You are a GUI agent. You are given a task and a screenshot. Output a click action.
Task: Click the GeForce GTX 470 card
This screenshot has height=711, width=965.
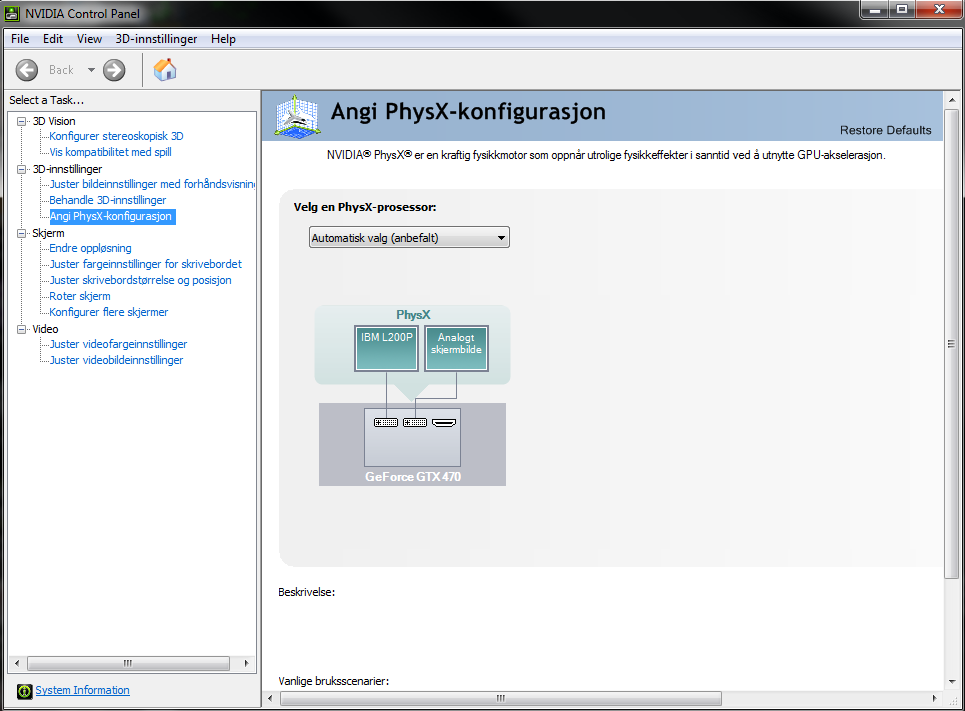[412, 444]
